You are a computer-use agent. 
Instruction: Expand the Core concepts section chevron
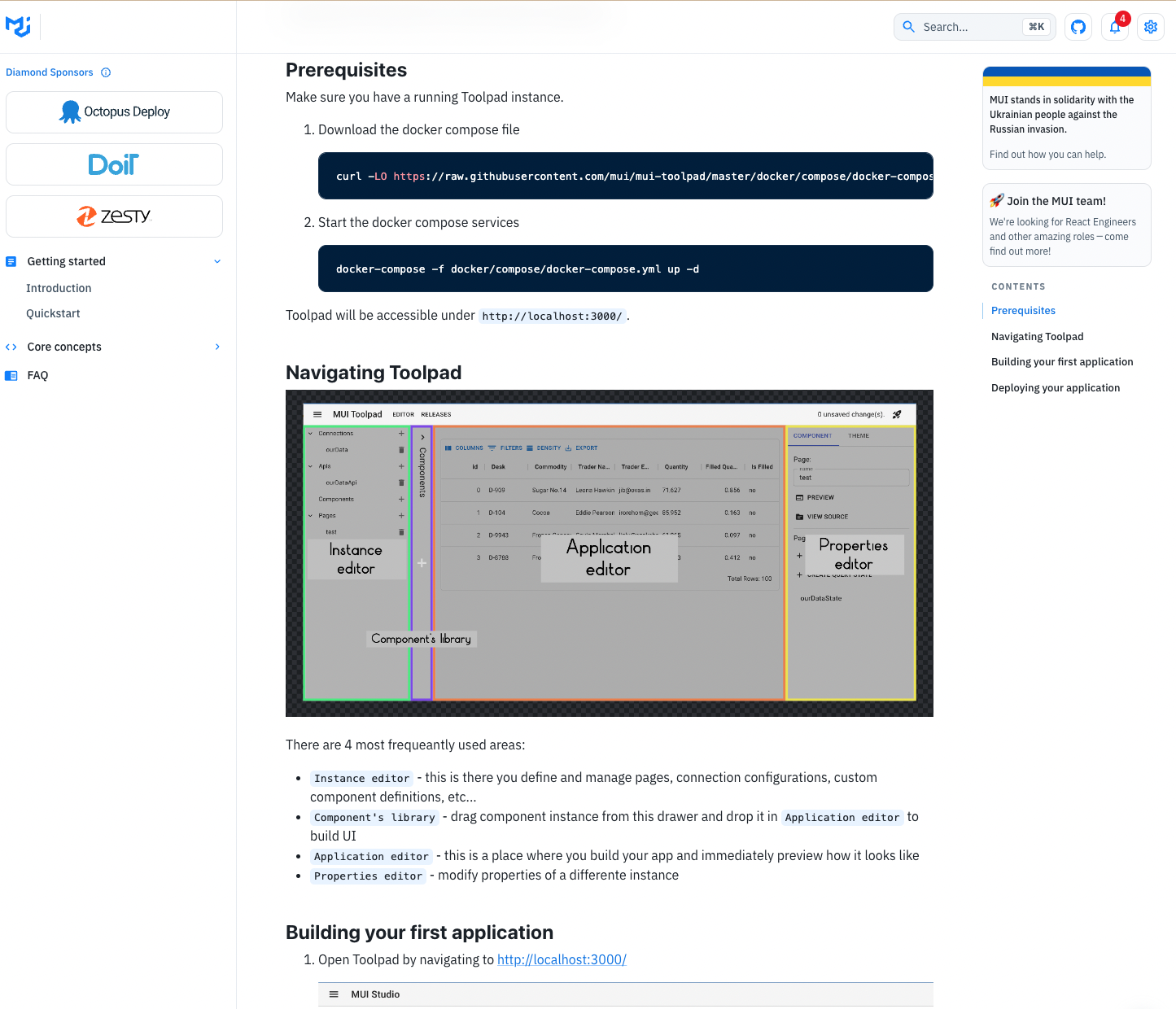[217, 347]
